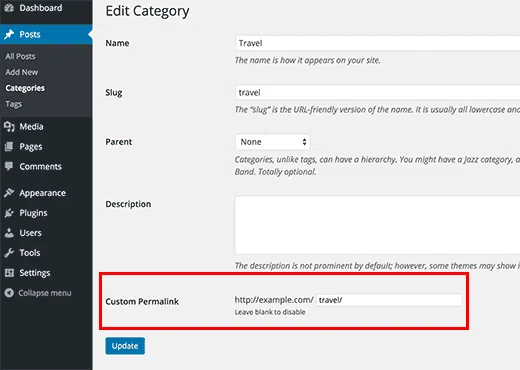Image resolution: width=520 pixels, height=370 pixels.
Task: Click the Parent field label
Action: coord(119,142)
